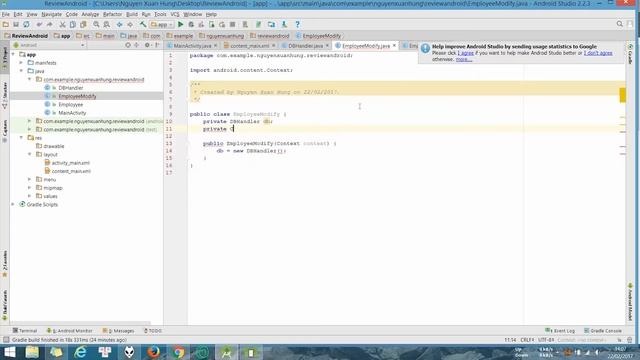The image size is (640, 360).
Task: Switch to content_main.xml tab
Action: [x=250, y=46]
